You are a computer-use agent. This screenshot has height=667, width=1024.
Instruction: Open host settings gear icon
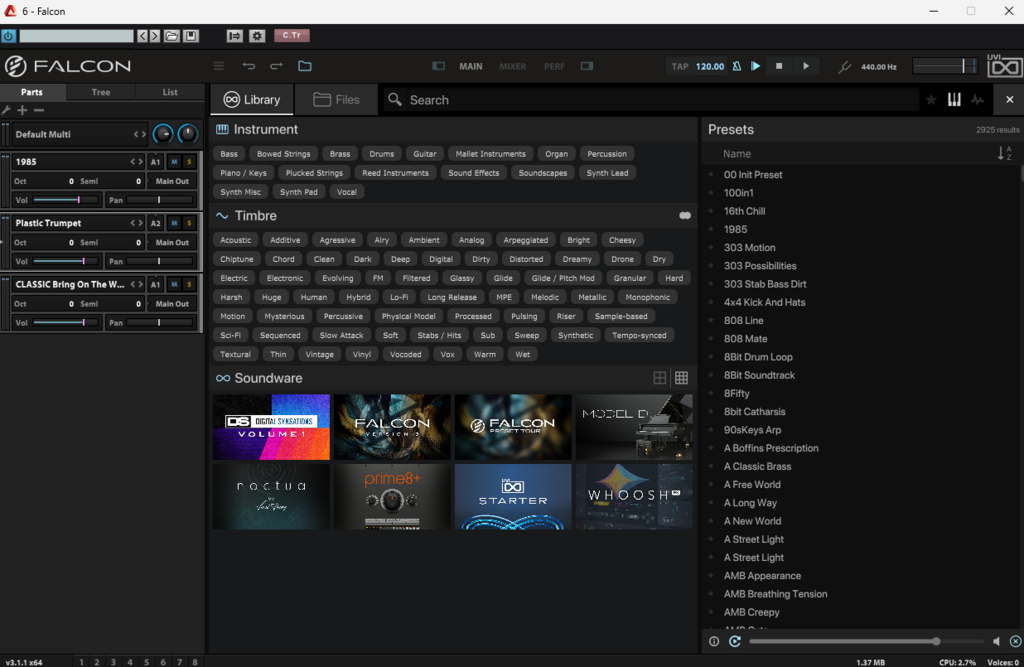click(x=257, y=36)
